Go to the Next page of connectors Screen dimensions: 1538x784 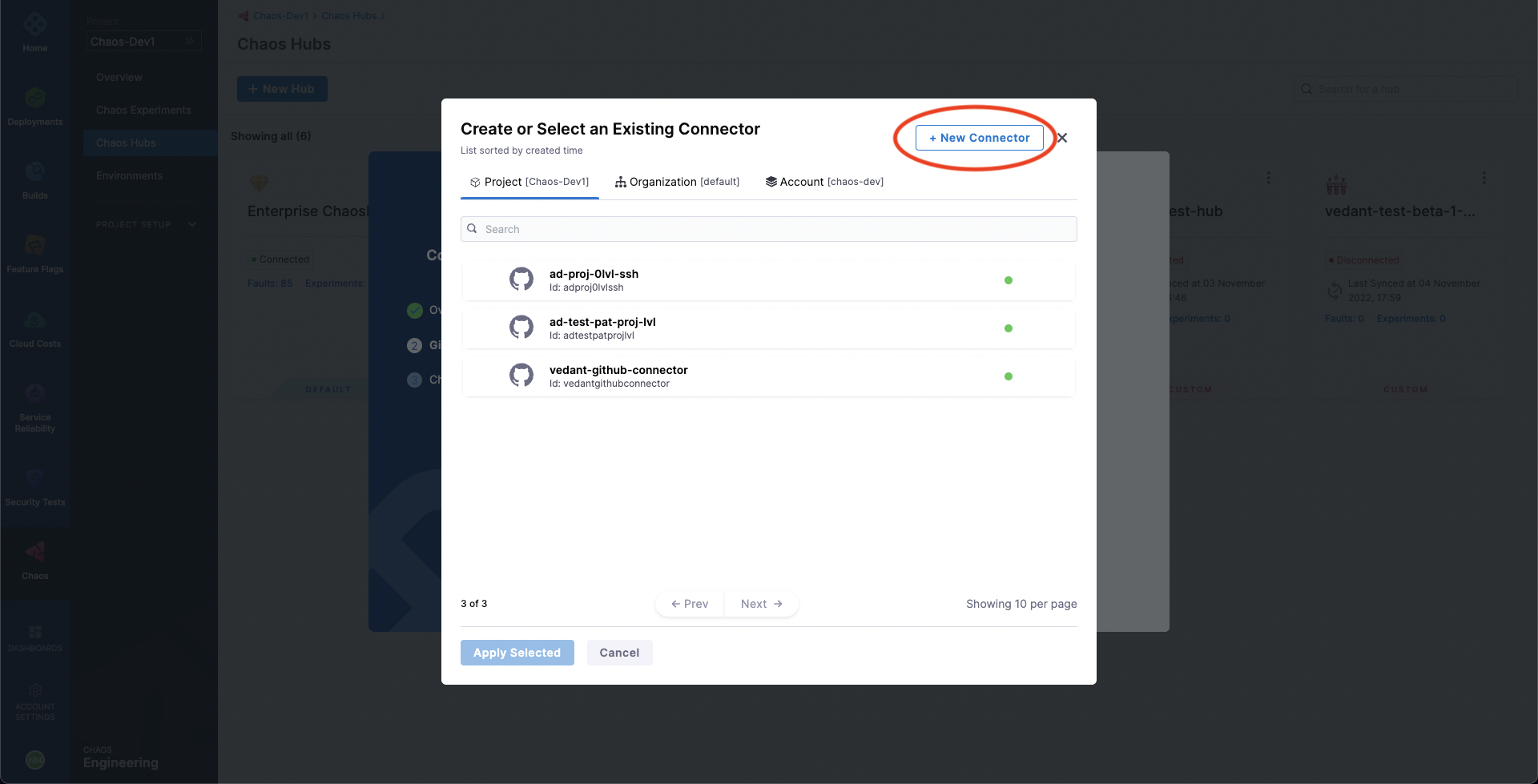(x=761, y=604)
